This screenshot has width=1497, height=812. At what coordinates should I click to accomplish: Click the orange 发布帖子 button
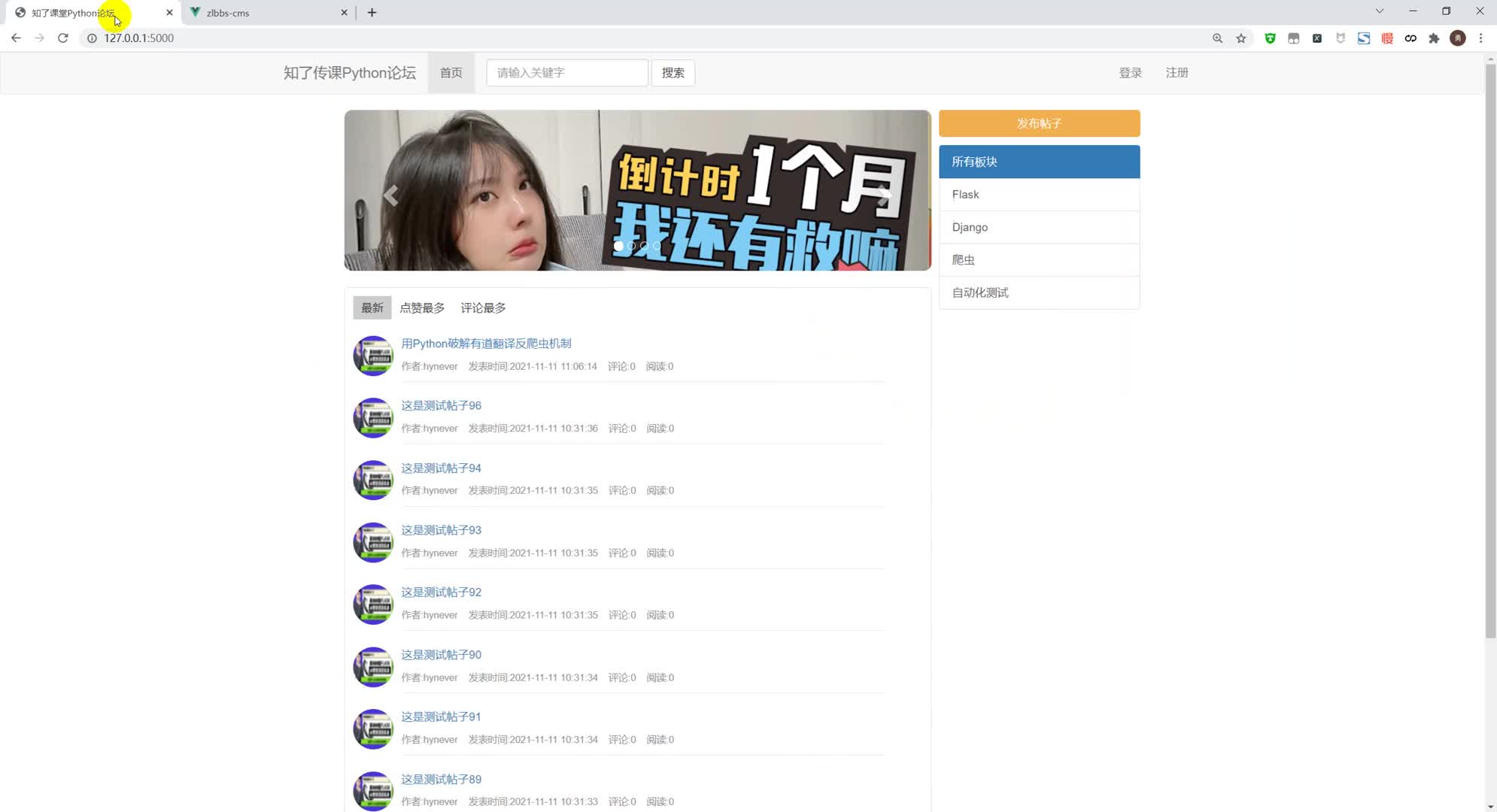pos(1039,123)
